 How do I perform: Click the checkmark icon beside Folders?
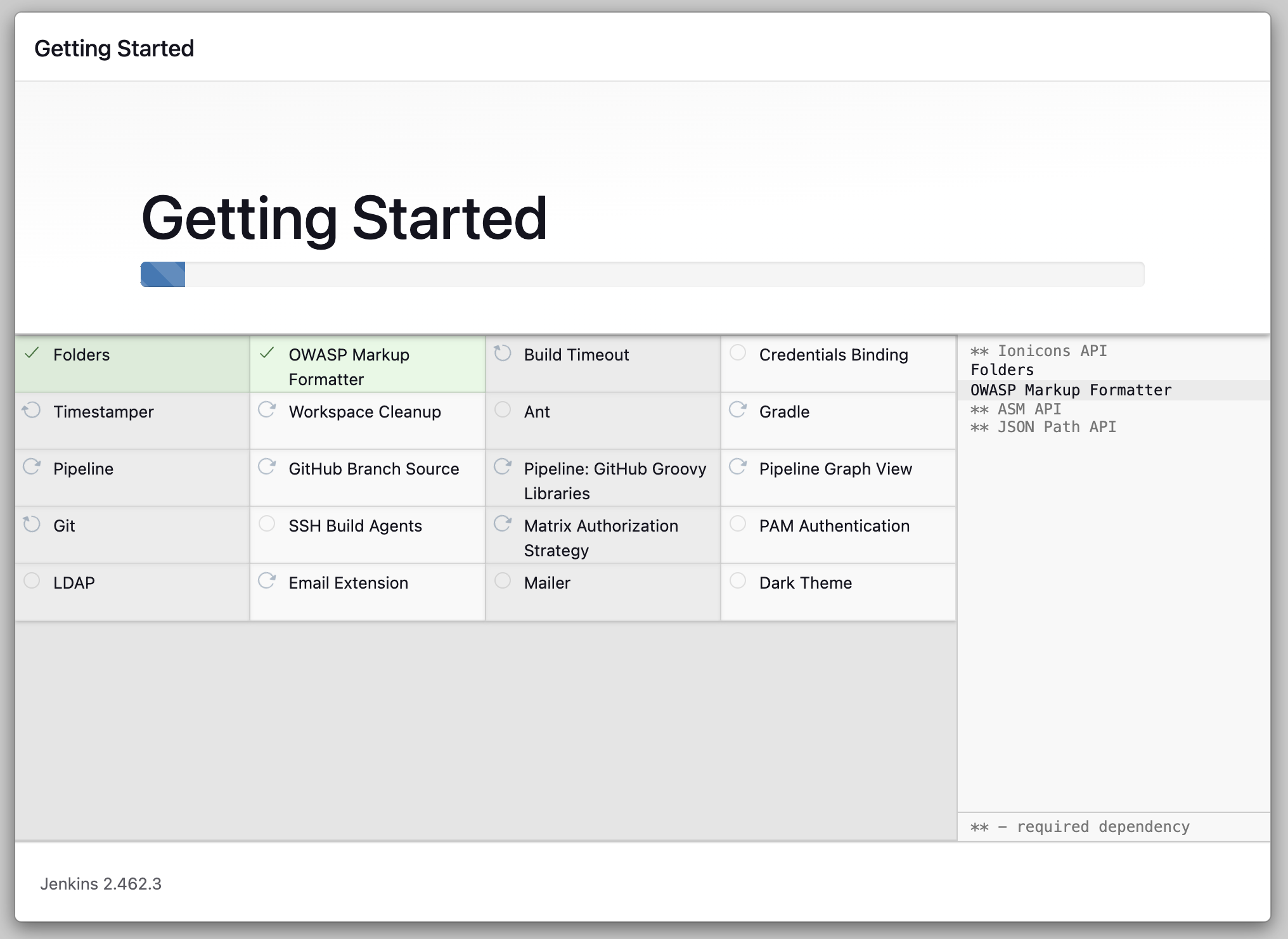click(32, 354)
